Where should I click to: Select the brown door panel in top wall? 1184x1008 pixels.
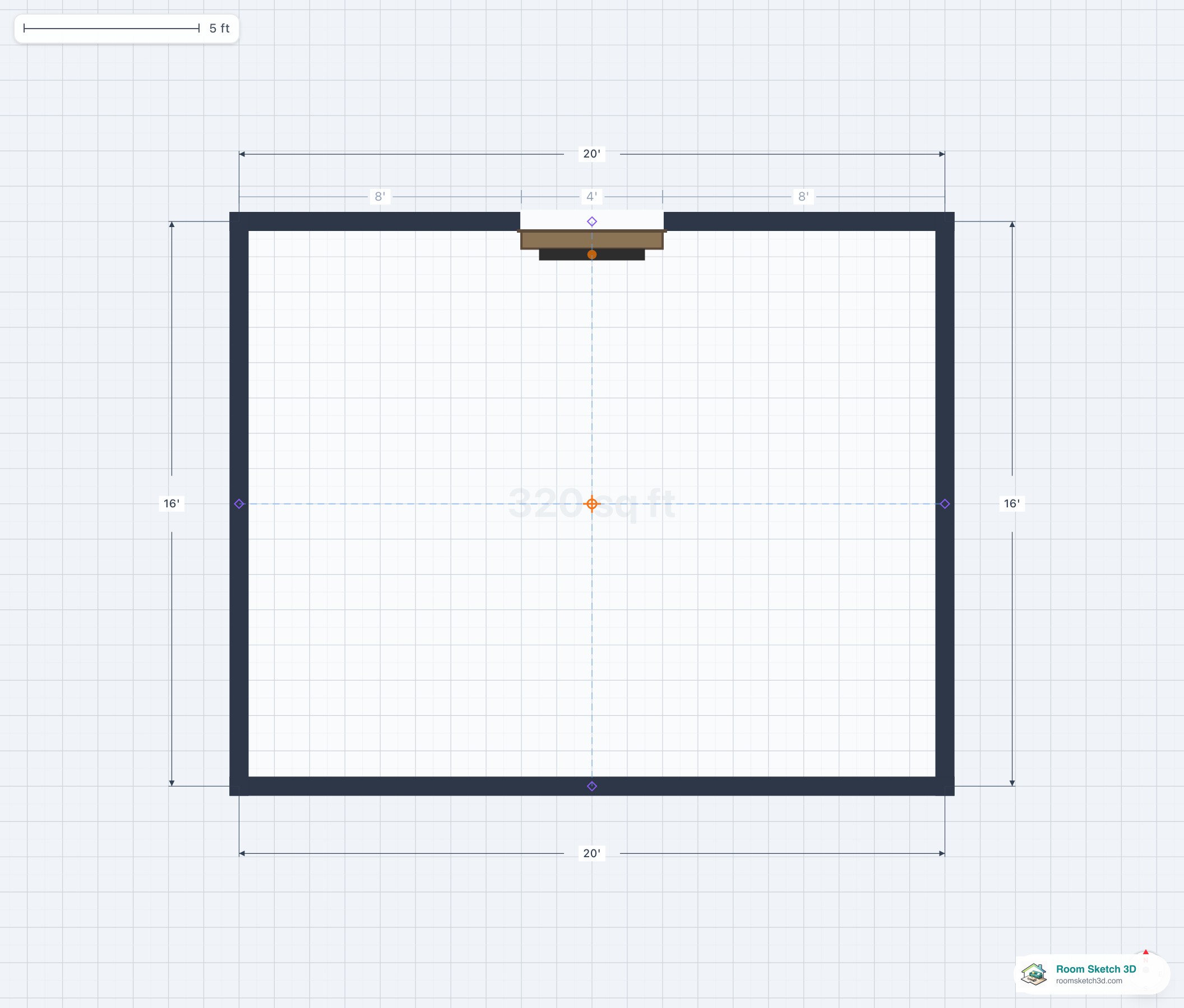coord(592,239)
